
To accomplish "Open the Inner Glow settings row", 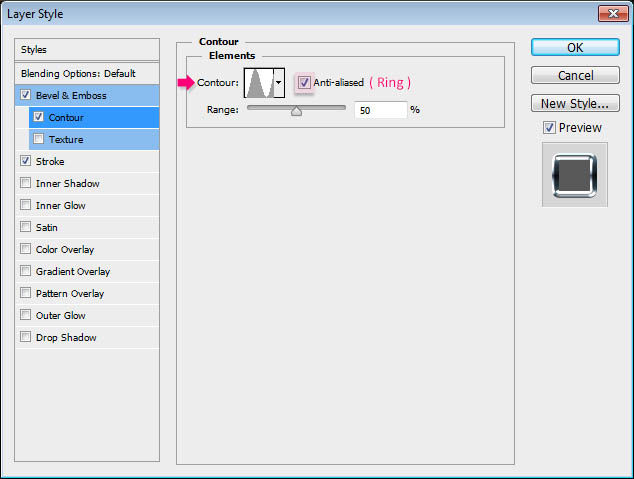I will (87, 205).
